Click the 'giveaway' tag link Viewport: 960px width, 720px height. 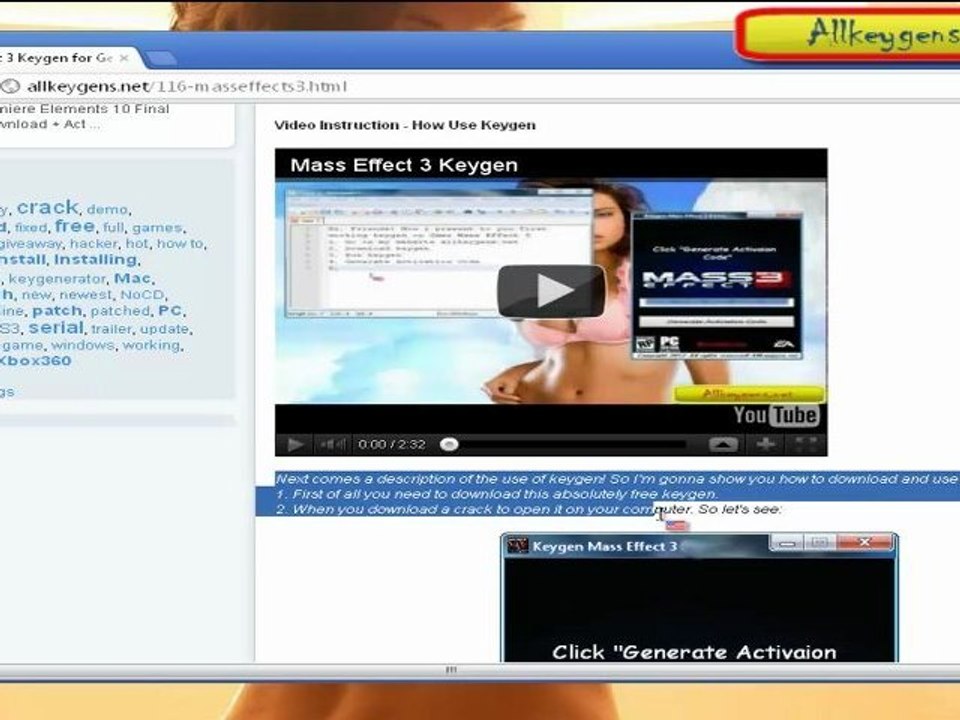(x=31, y=244)
